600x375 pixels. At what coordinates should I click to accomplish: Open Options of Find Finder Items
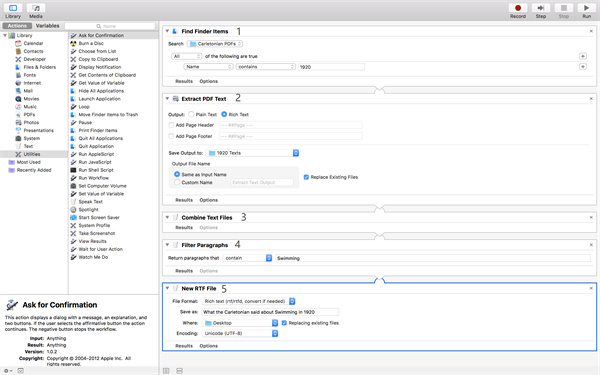click(x=209, y=81)
